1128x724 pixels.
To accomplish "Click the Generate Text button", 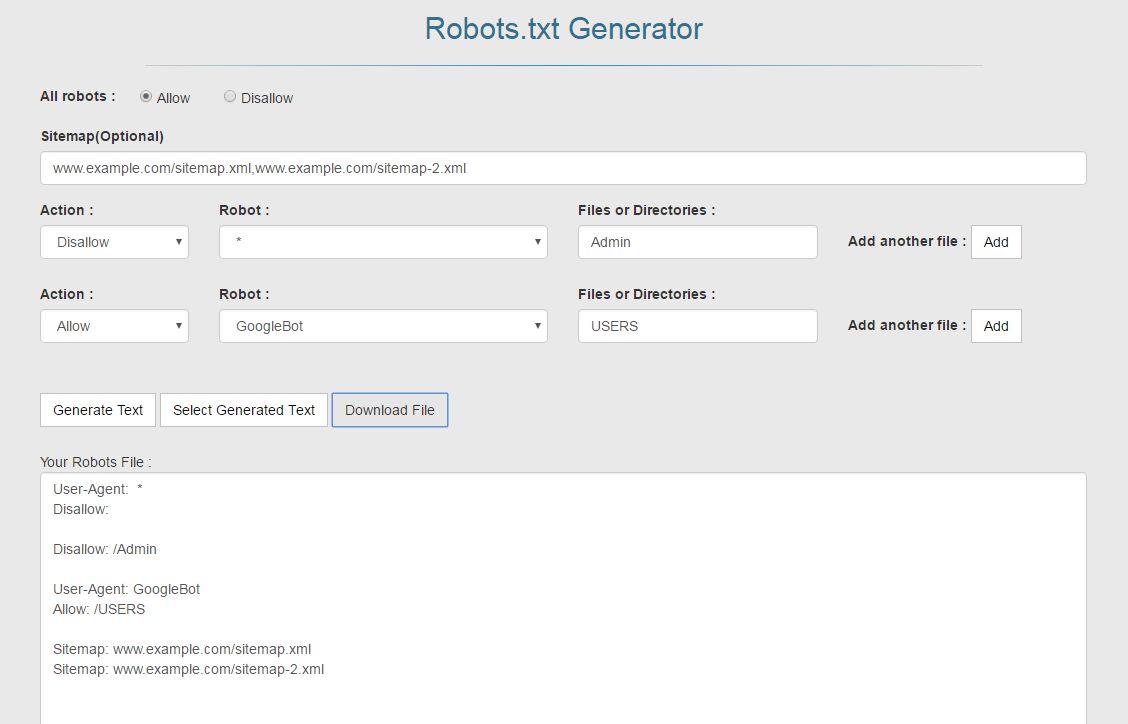I will tap(98, 410).
